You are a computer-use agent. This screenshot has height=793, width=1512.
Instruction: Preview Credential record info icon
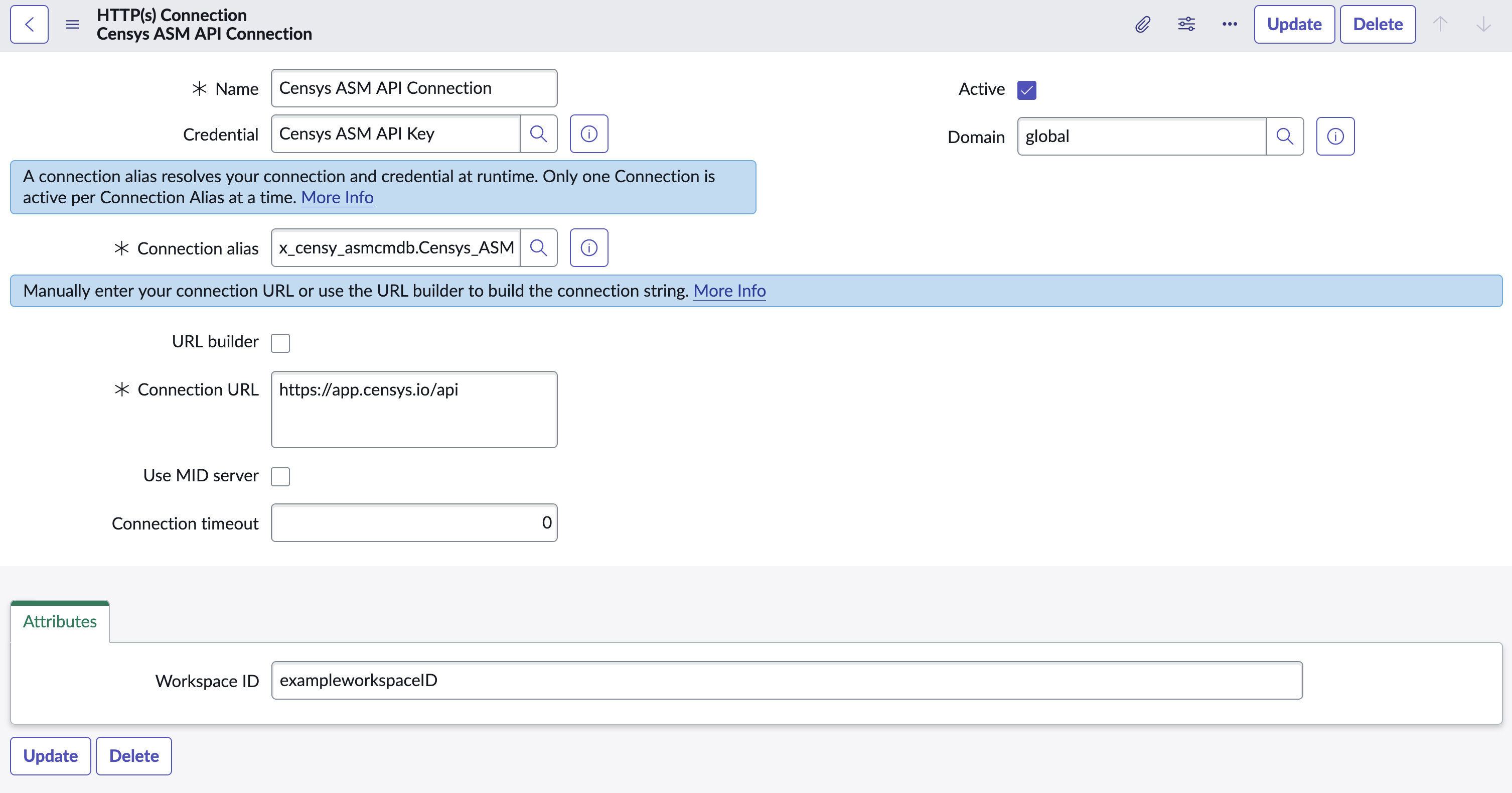pos(589,134)
